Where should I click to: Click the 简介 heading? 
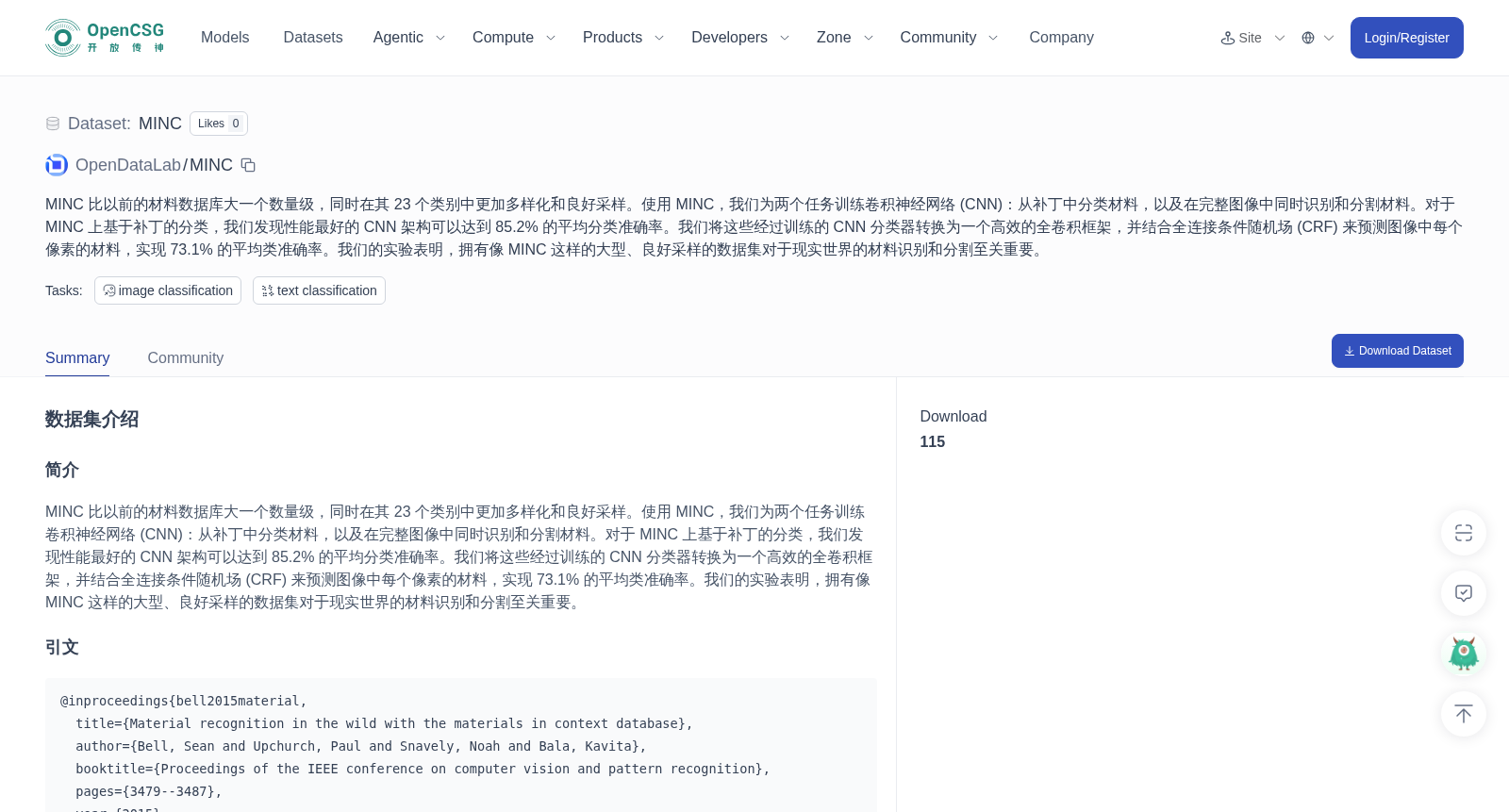[x=62, y=470]
